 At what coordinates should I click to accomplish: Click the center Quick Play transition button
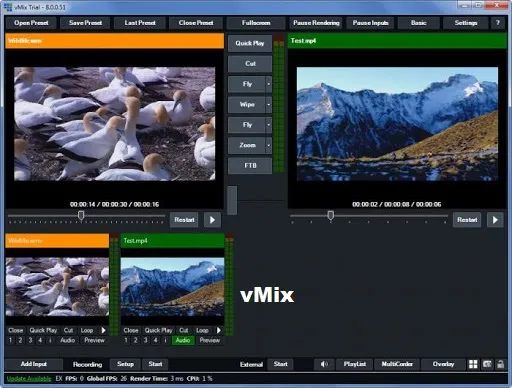pyautogui.click(x=250, y=43)
